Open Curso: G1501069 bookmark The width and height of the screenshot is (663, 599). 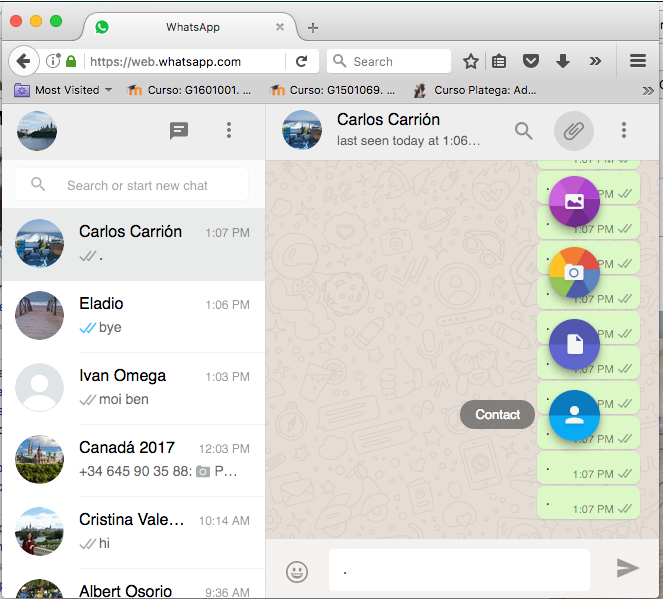332,90
